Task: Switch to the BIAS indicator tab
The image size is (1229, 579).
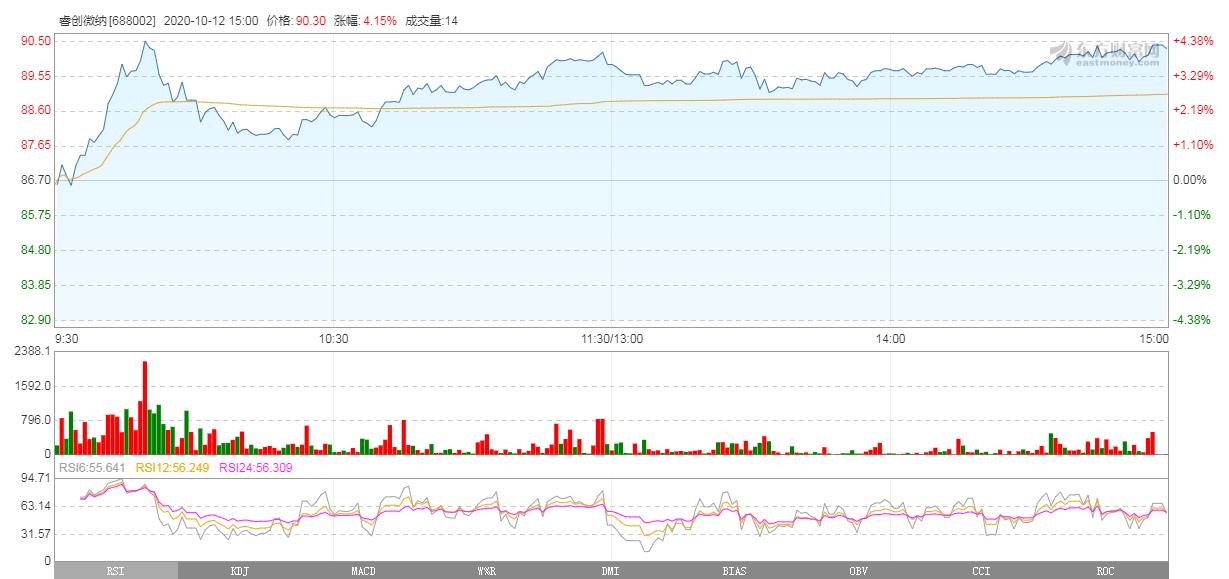Action: pos(734,571)
